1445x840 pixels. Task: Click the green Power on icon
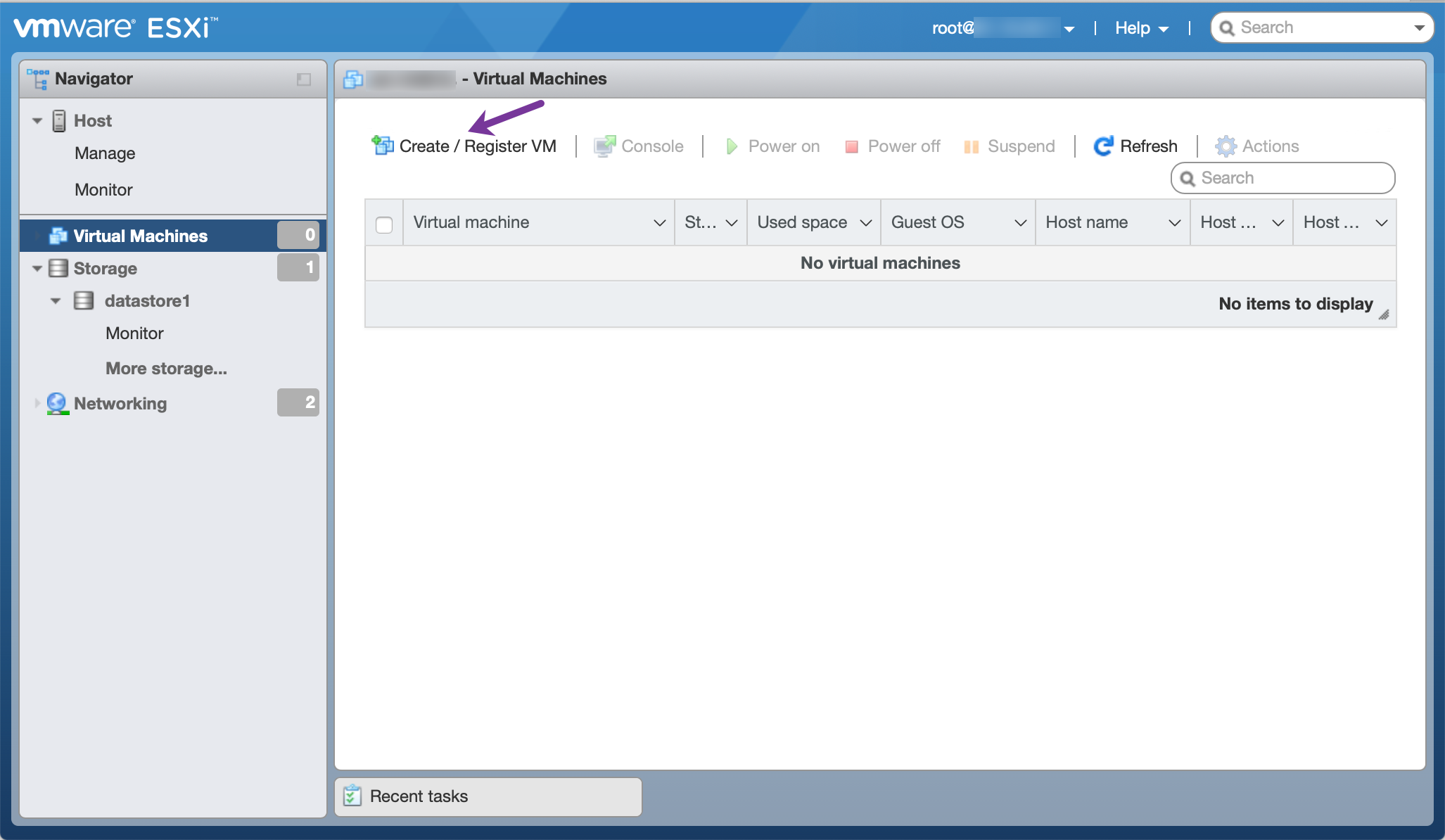click(731, 146)
